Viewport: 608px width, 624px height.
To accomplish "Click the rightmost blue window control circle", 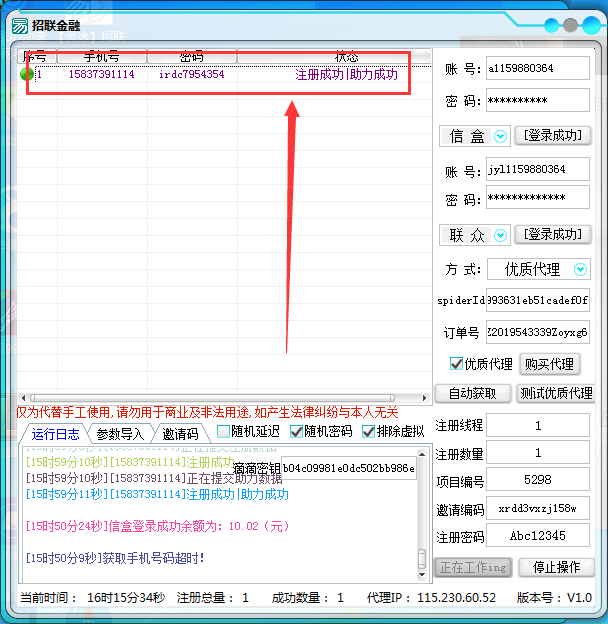I will 592,25.
